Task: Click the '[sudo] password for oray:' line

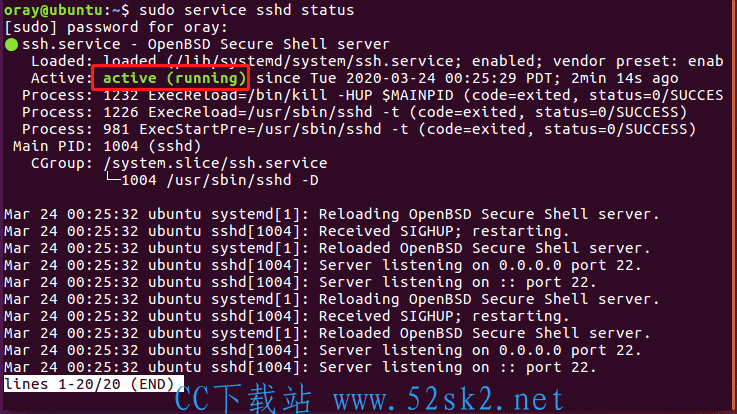Action: (x=116, y=27)
